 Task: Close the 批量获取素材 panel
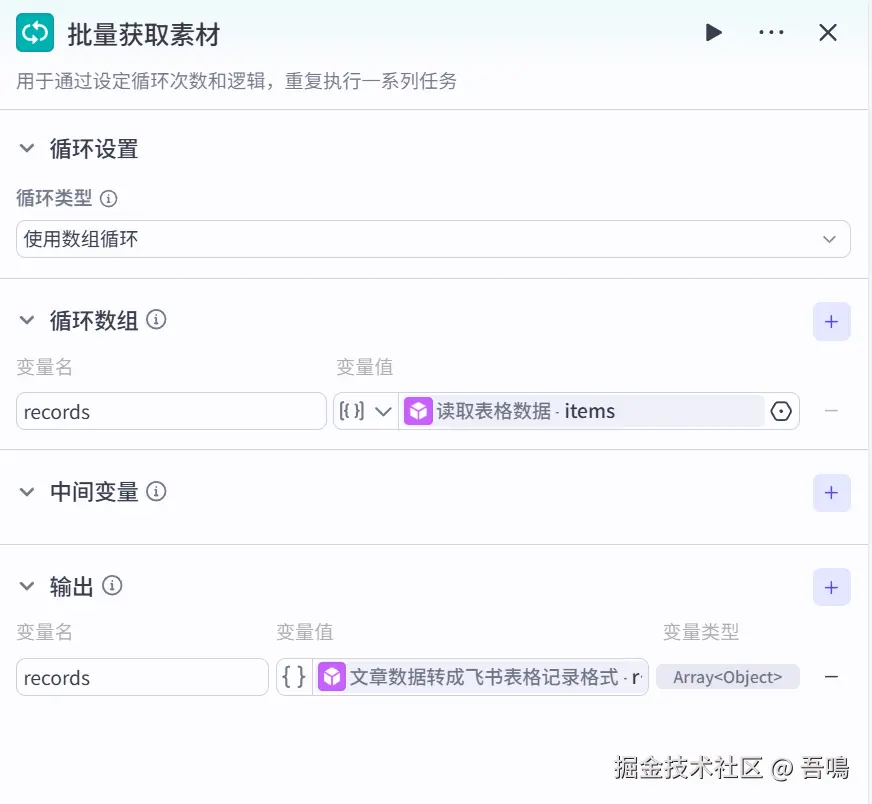point(828,33)
